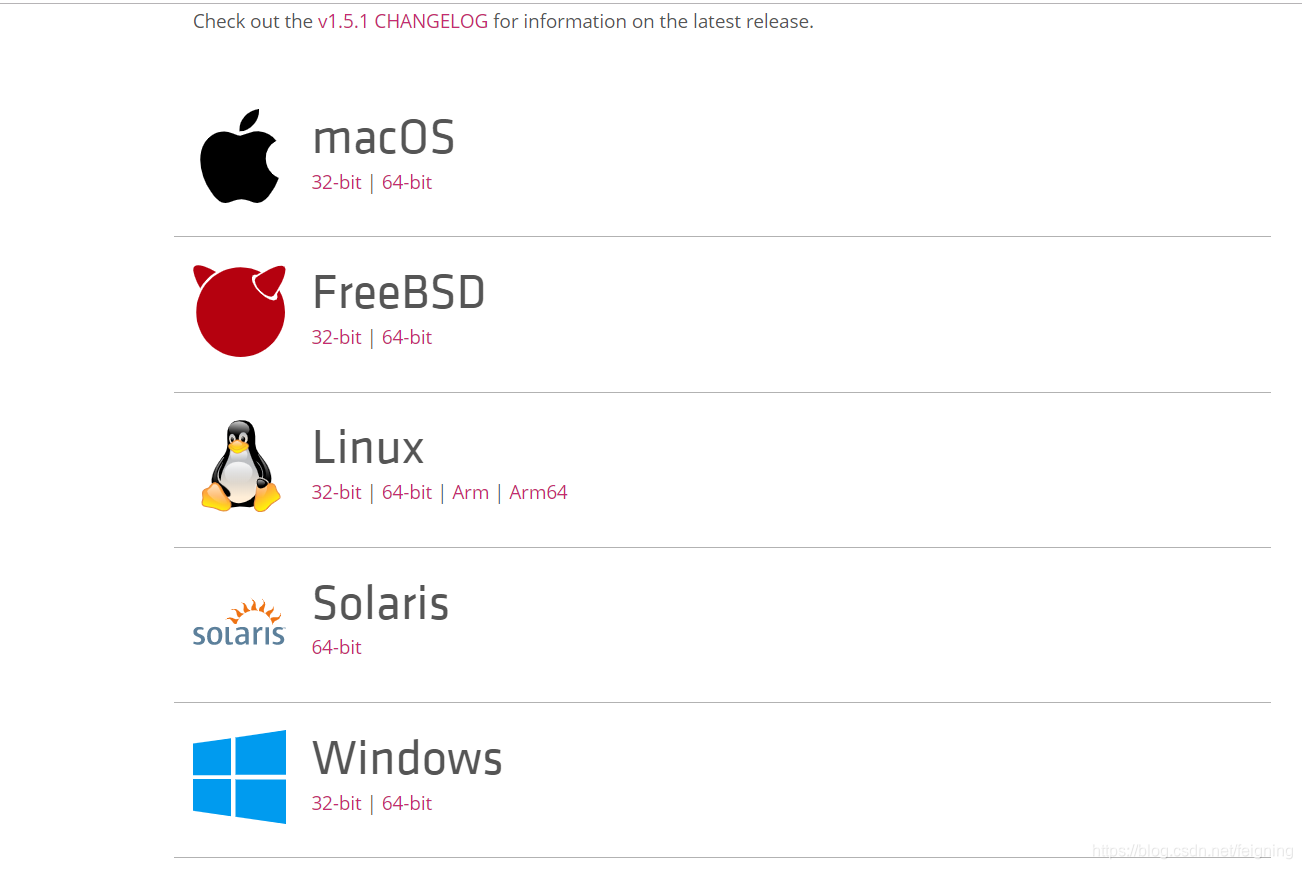Click the red FreeBSD devil logo
This screenshot has height=869, width=1302.
pyautogui.click(x=239, y=311)
